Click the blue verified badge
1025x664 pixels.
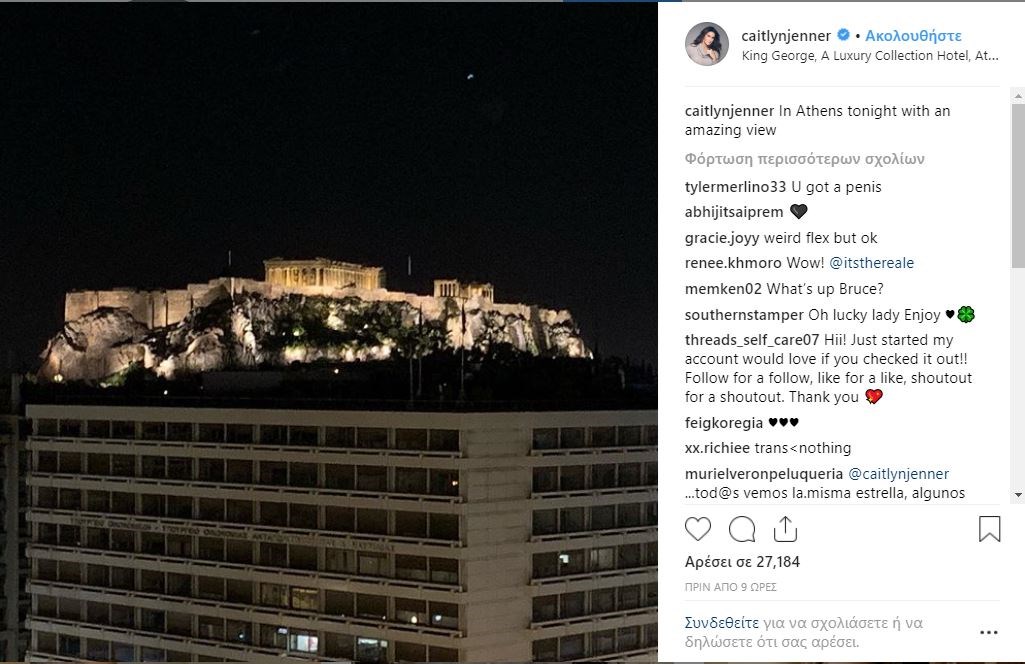coord(844,35)
